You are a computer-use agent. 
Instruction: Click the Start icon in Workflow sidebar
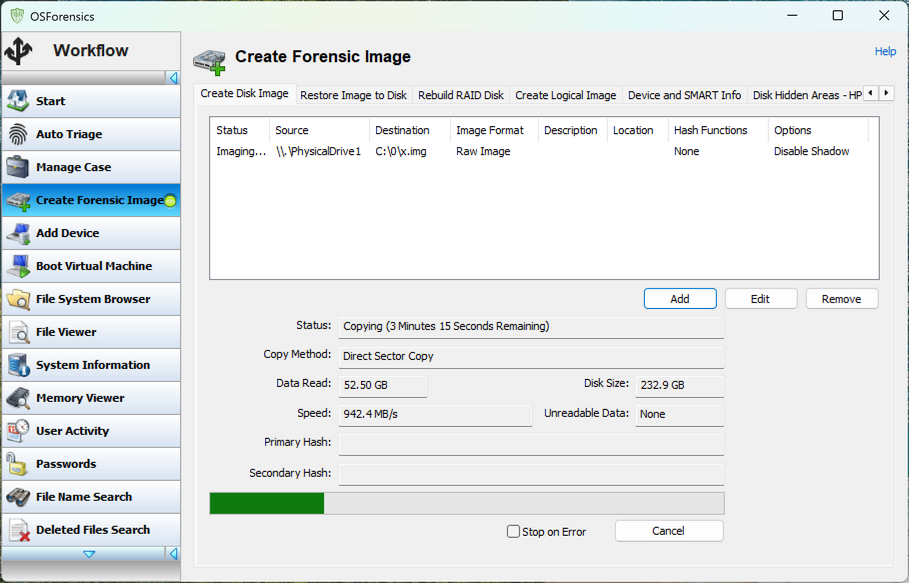pos(19,101)
